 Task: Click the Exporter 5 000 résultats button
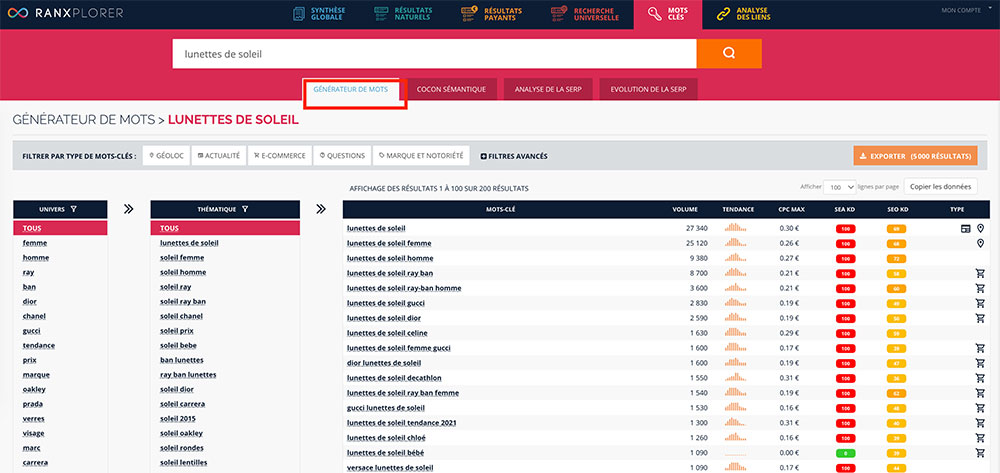[915, 156]
